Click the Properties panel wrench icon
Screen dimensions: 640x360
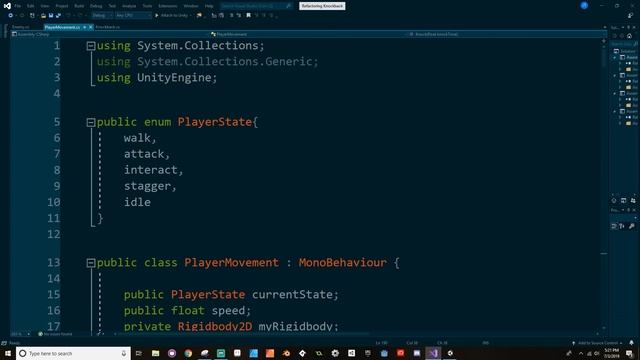(x=631, y=226)
